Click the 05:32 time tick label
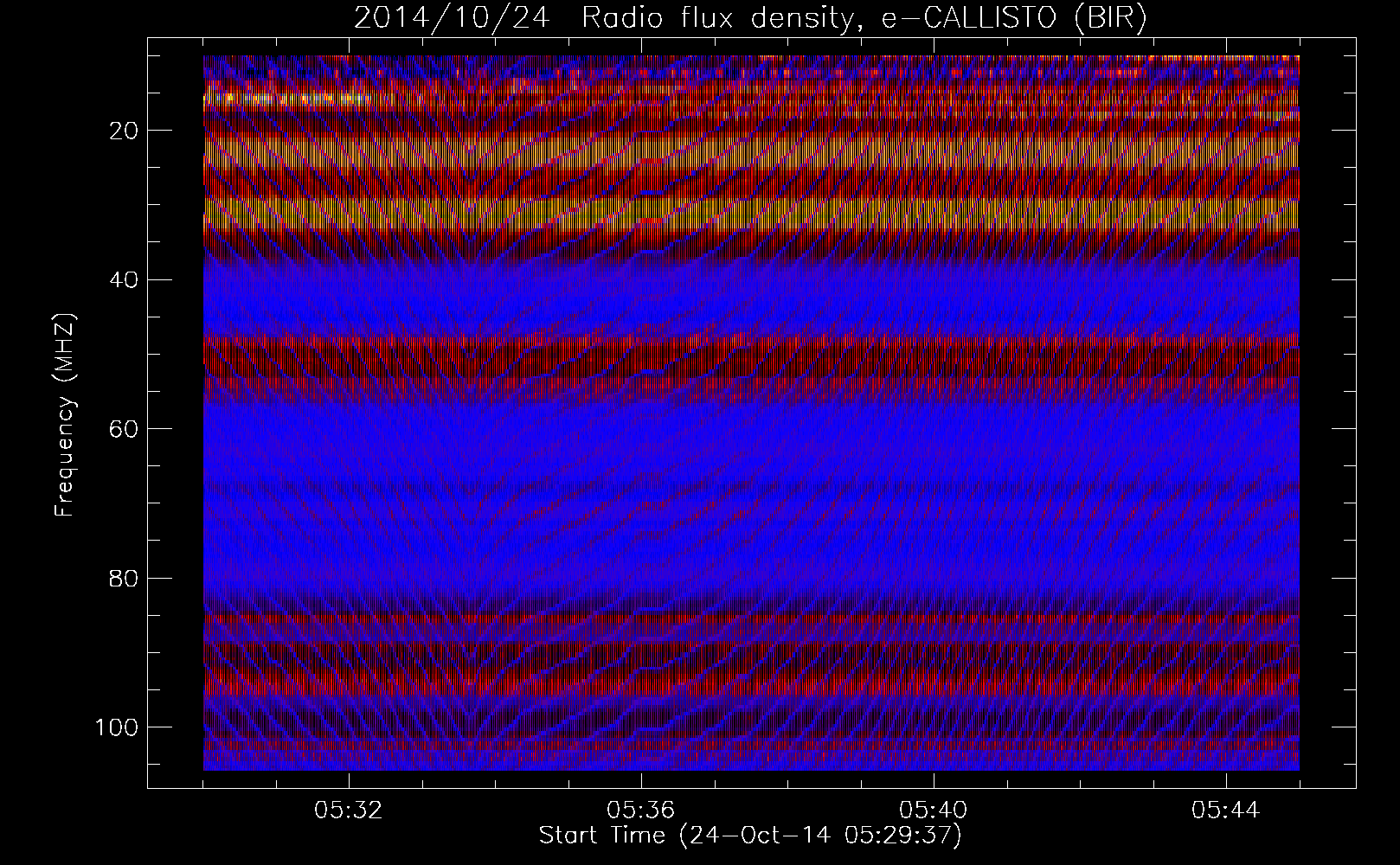 tap(349, 811)
